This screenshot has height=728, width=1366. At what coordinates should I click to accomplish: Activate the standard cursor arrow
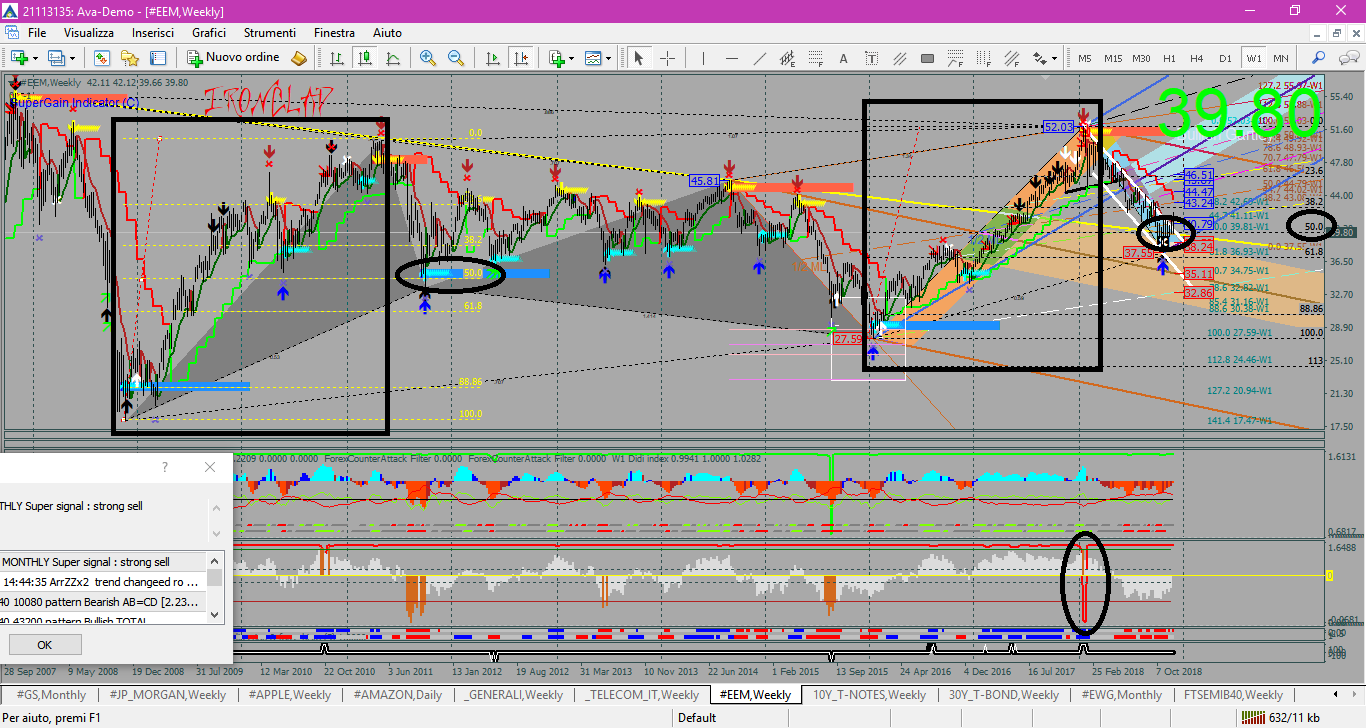point(638,58)
